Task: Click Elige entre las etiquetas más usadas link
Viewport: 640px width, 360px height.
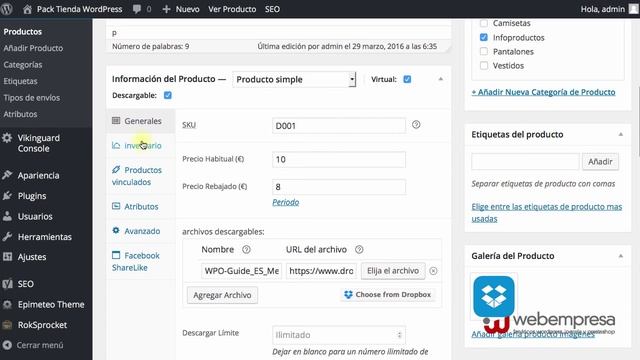Action: coord(547,213)
